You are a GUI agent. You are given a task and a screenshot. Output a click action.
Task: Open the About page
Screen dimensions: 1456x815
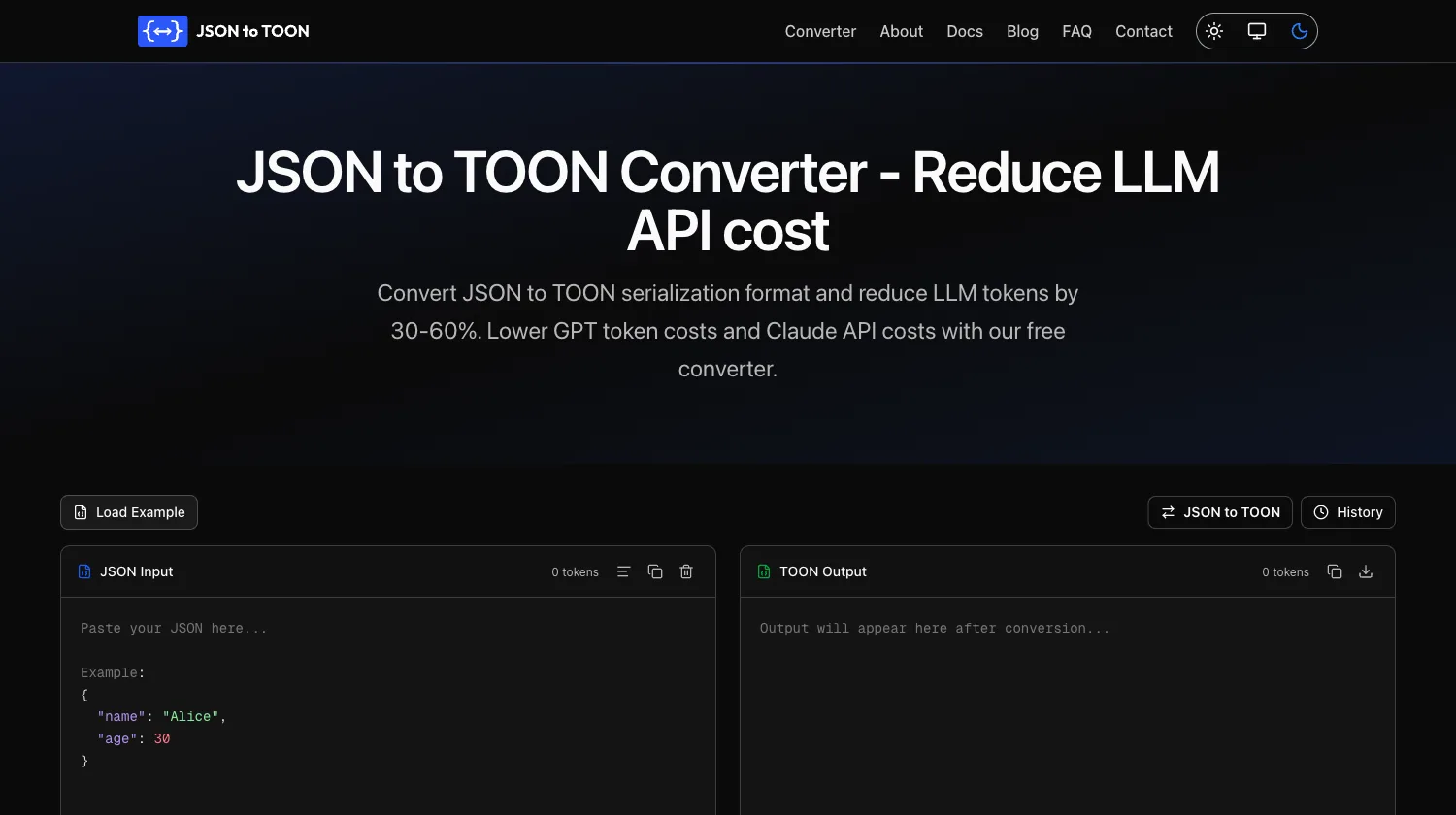[x=901, y=31]
